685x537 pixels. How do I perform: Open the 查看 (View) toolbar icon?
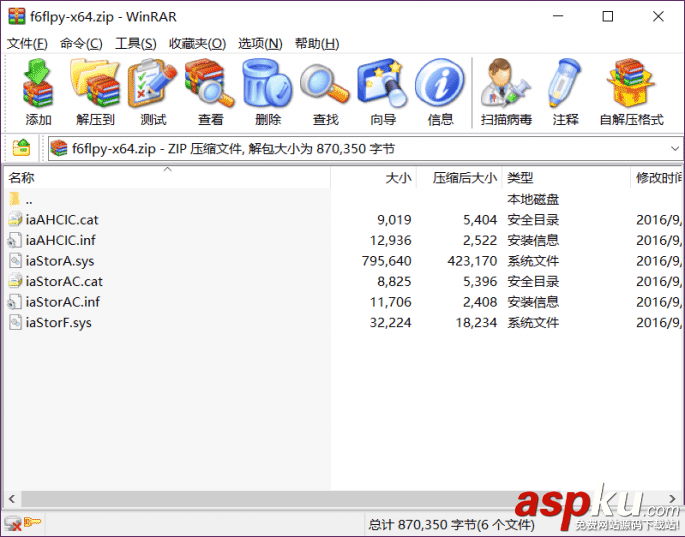[210, 83]
